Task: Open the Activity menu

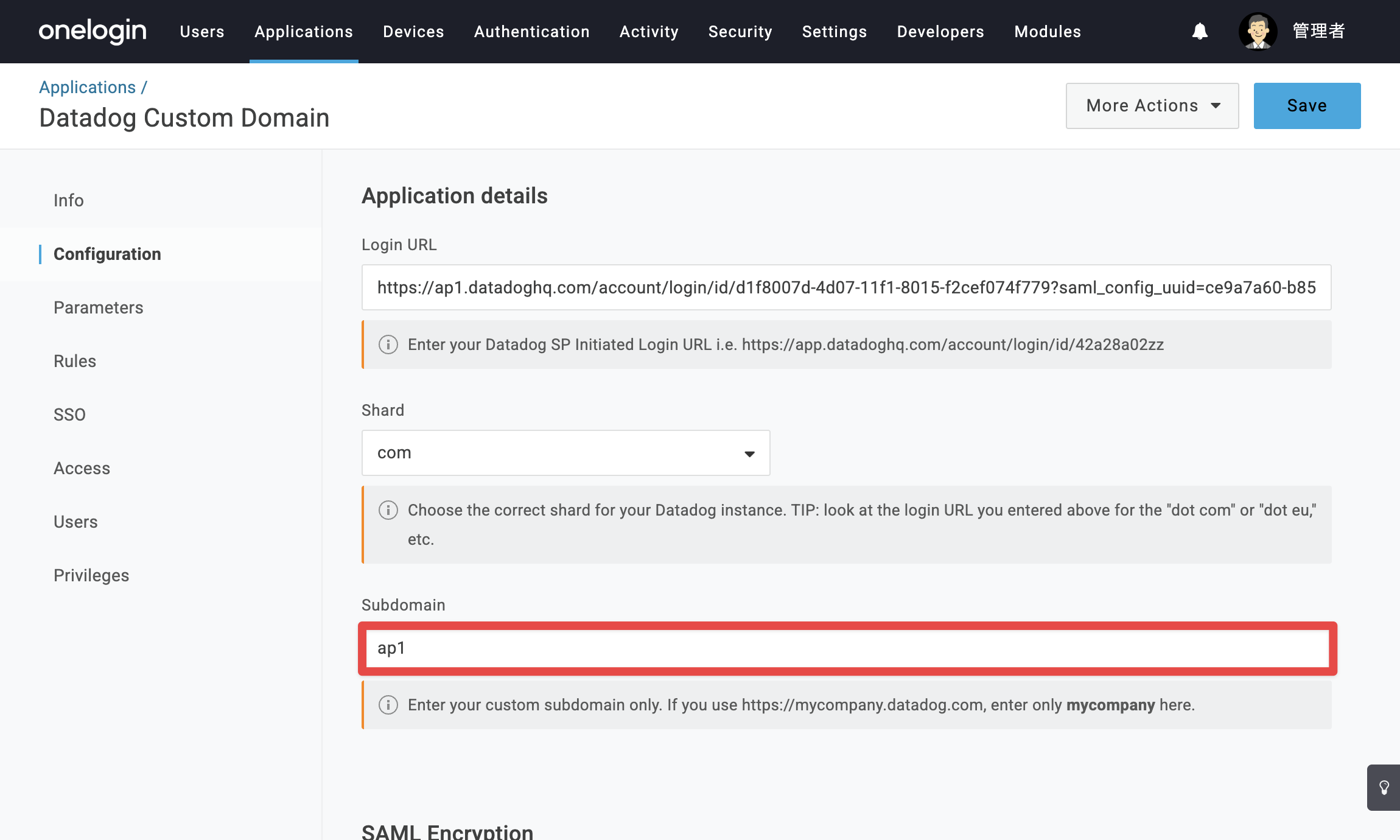Action: tap(649, 32)
